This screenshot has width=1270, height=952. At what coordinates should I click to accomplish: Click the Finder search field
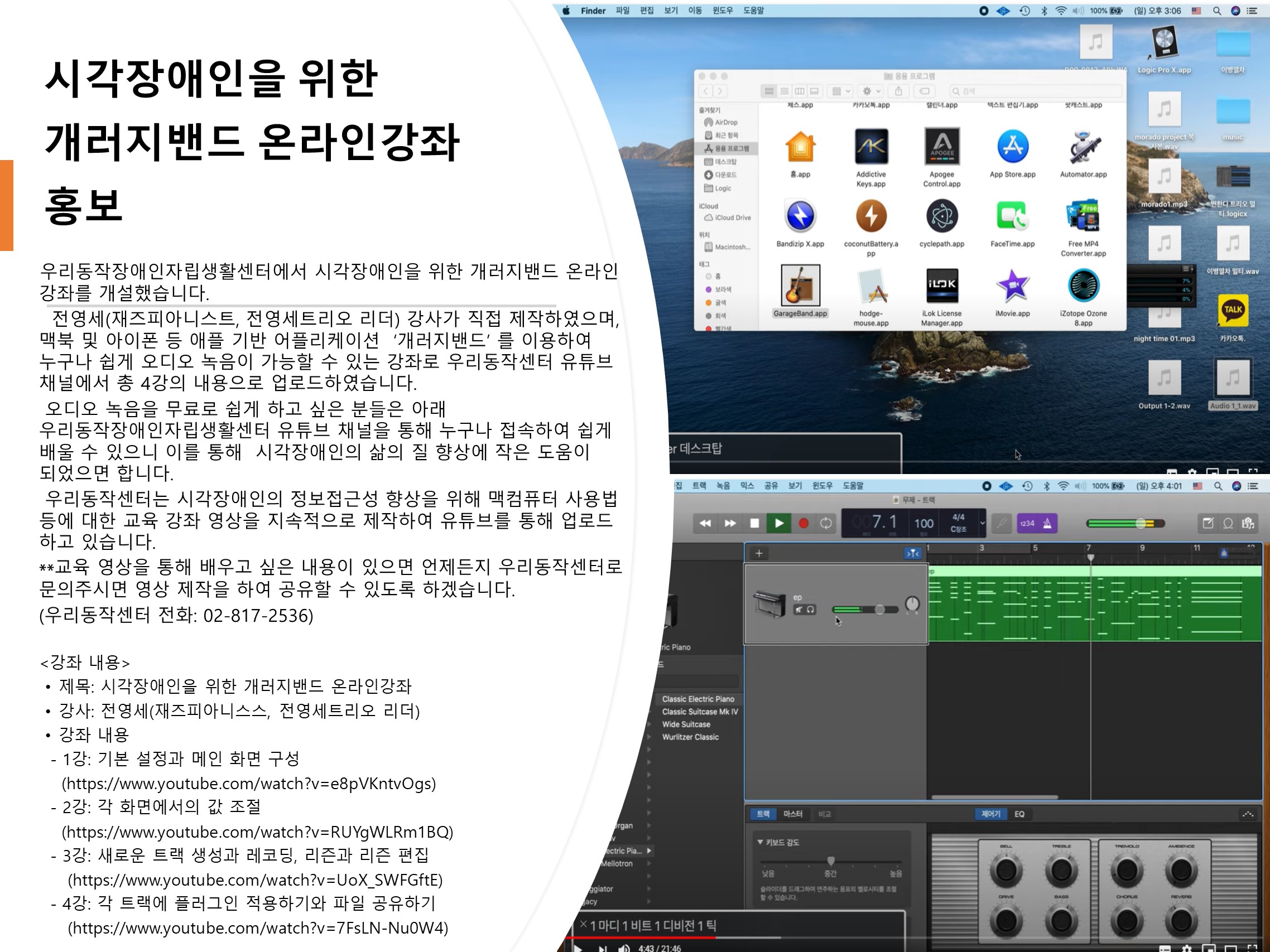(x=1035, y=91)
